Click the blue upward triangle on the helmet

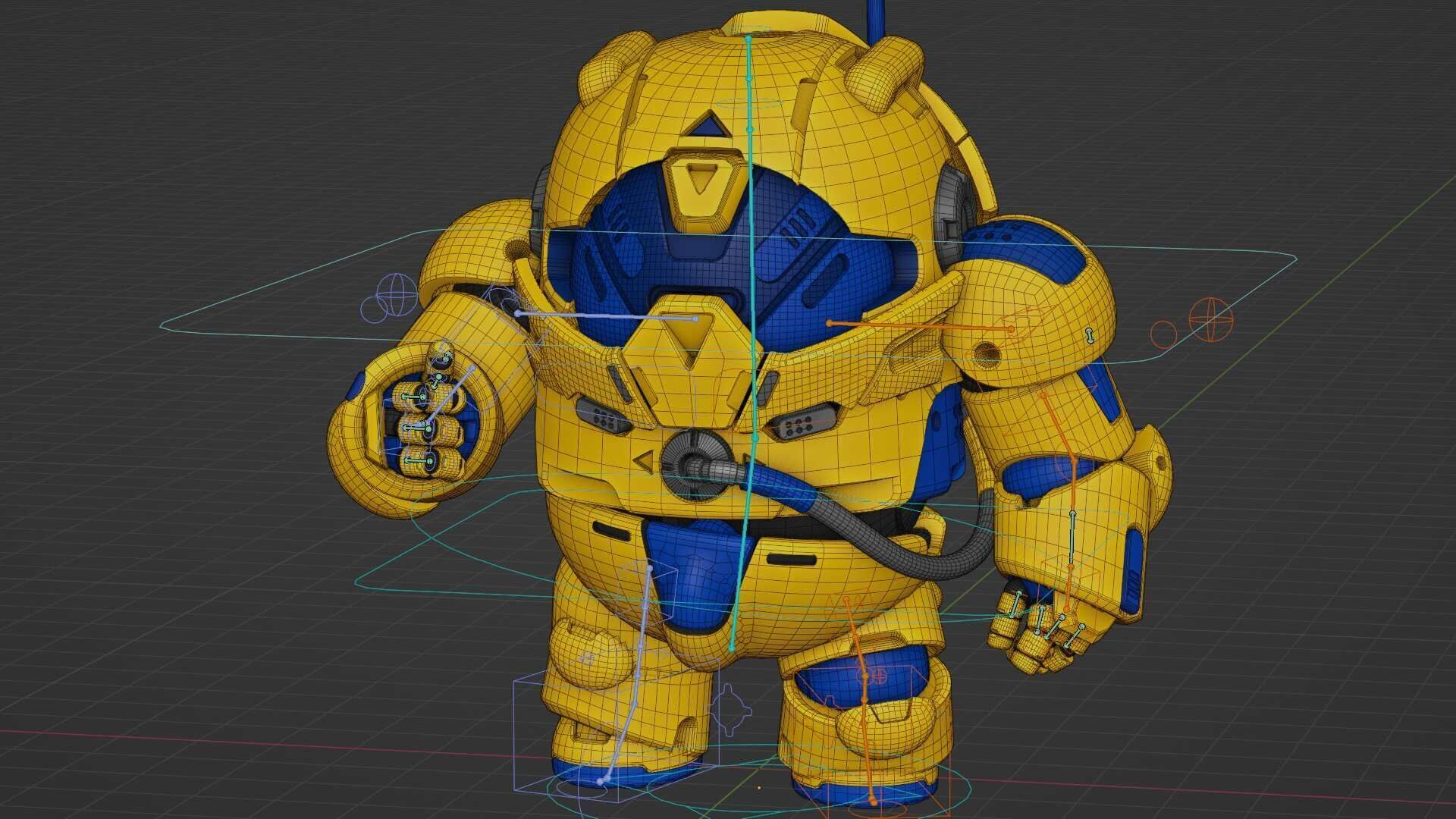[710, 124]
